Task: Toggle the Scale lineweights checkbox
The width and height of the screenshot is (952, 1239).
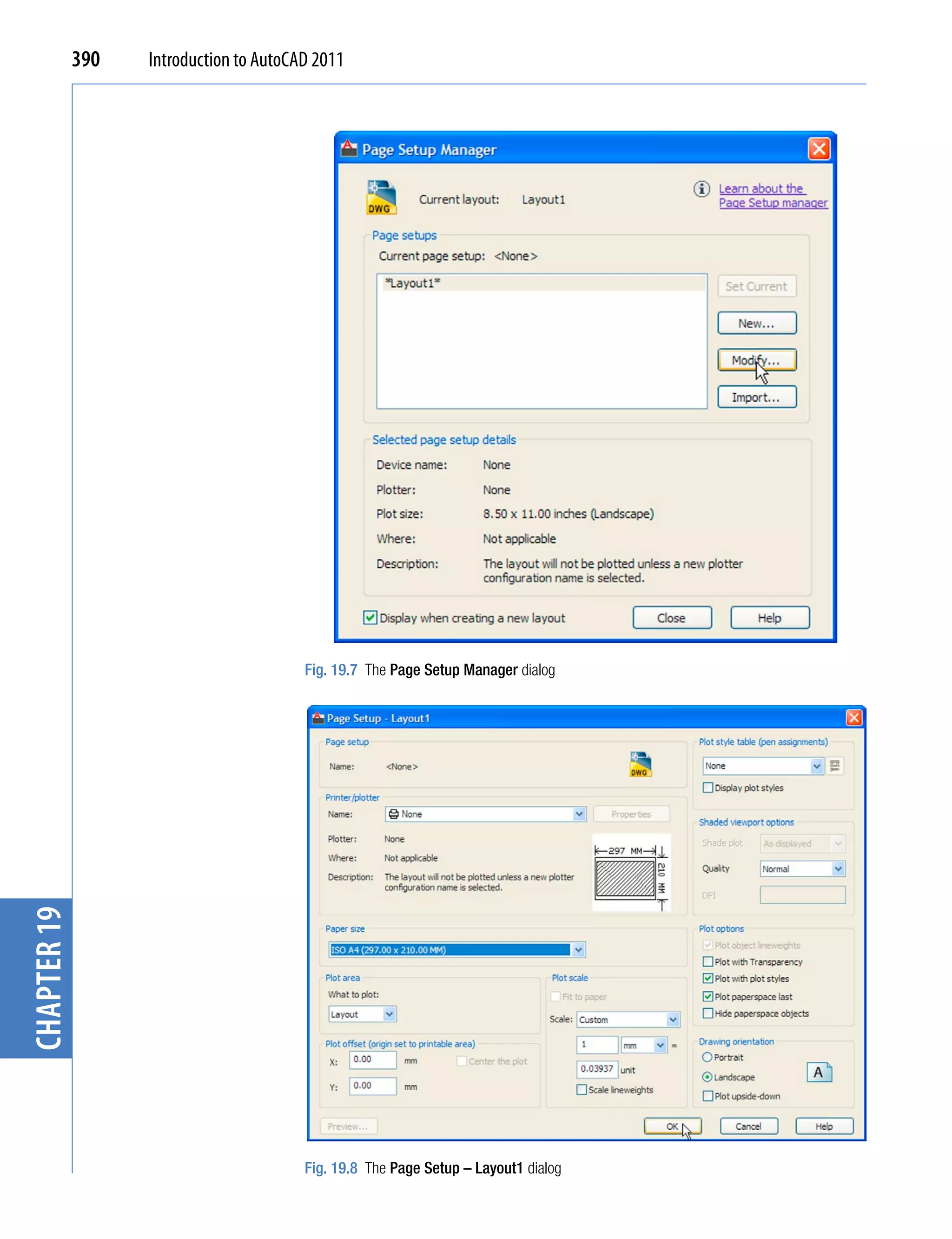Action: [x=582, y=1089]
